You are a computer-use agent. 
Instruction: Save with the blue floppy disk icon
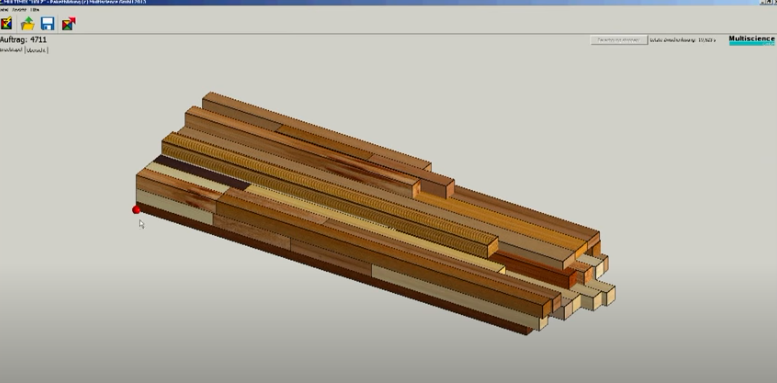point(48,23)
